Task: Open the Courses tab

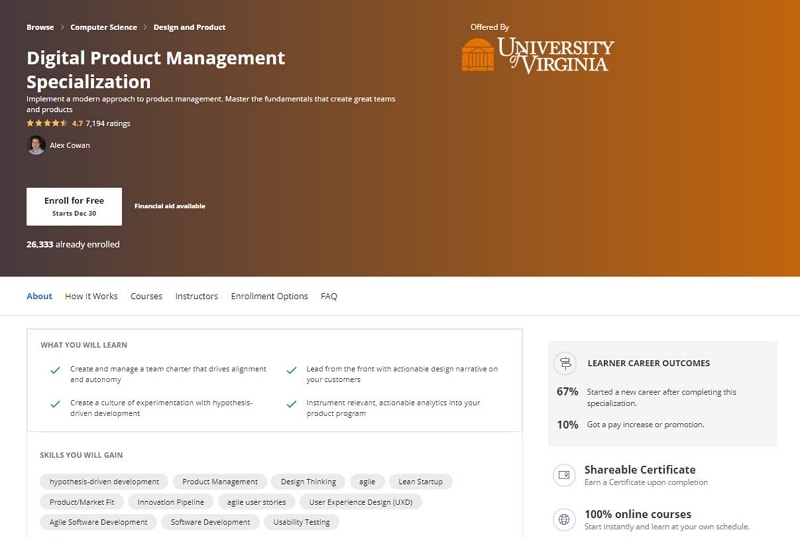Action: click(x=146, y=296)
